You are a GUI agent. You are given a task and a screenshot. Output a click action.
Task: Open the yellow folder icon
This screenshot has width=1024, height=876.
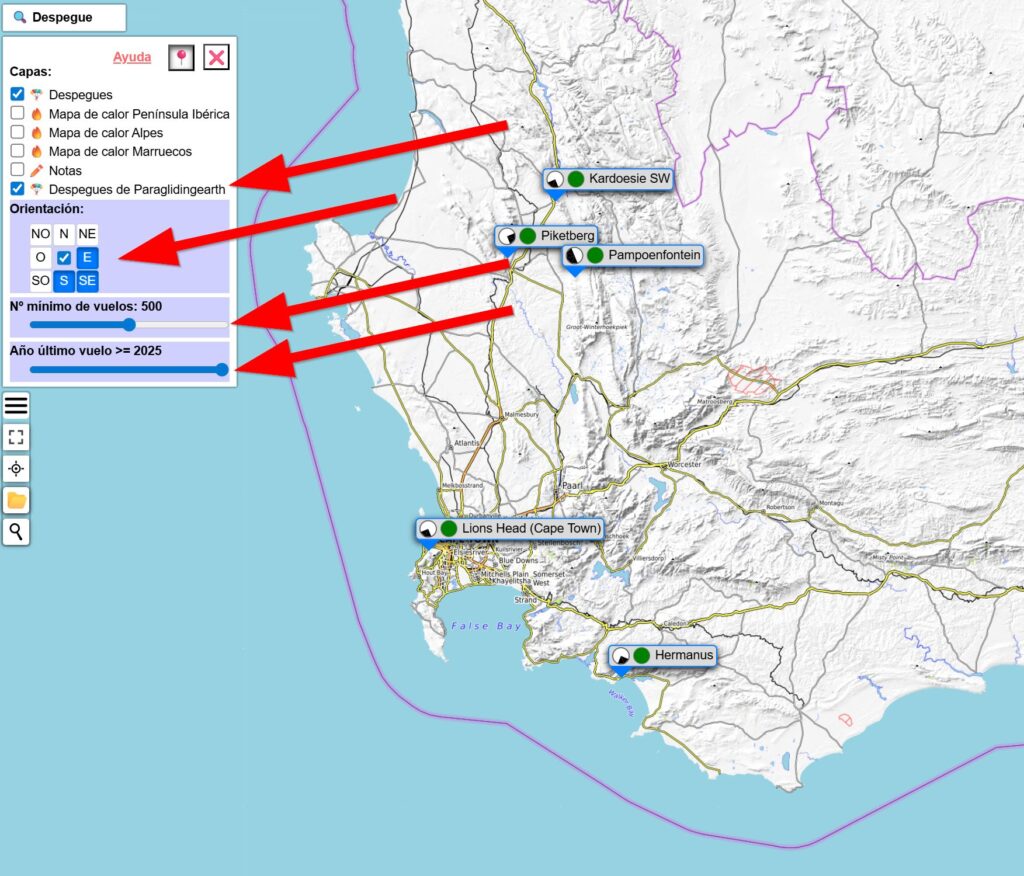[x=17, y=500]
